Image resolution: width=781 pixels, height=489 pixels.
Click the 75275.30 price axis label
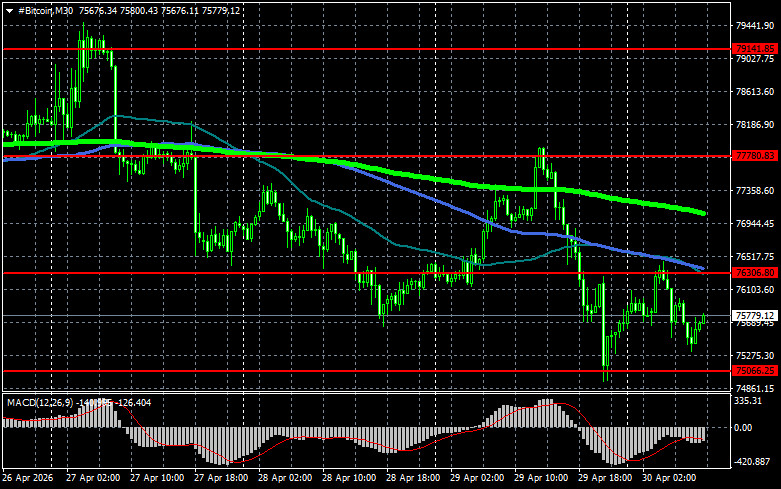[755, 356]
